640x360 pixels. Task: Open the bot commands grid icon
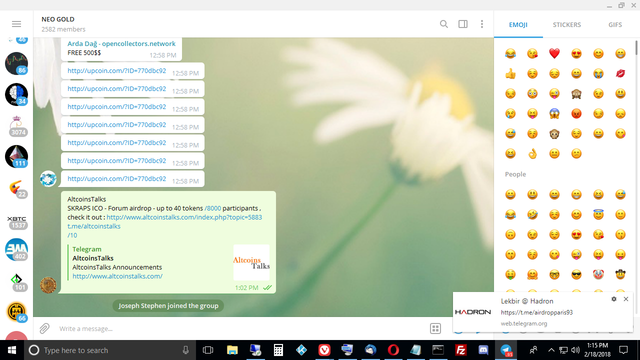[x=436, y=328]
